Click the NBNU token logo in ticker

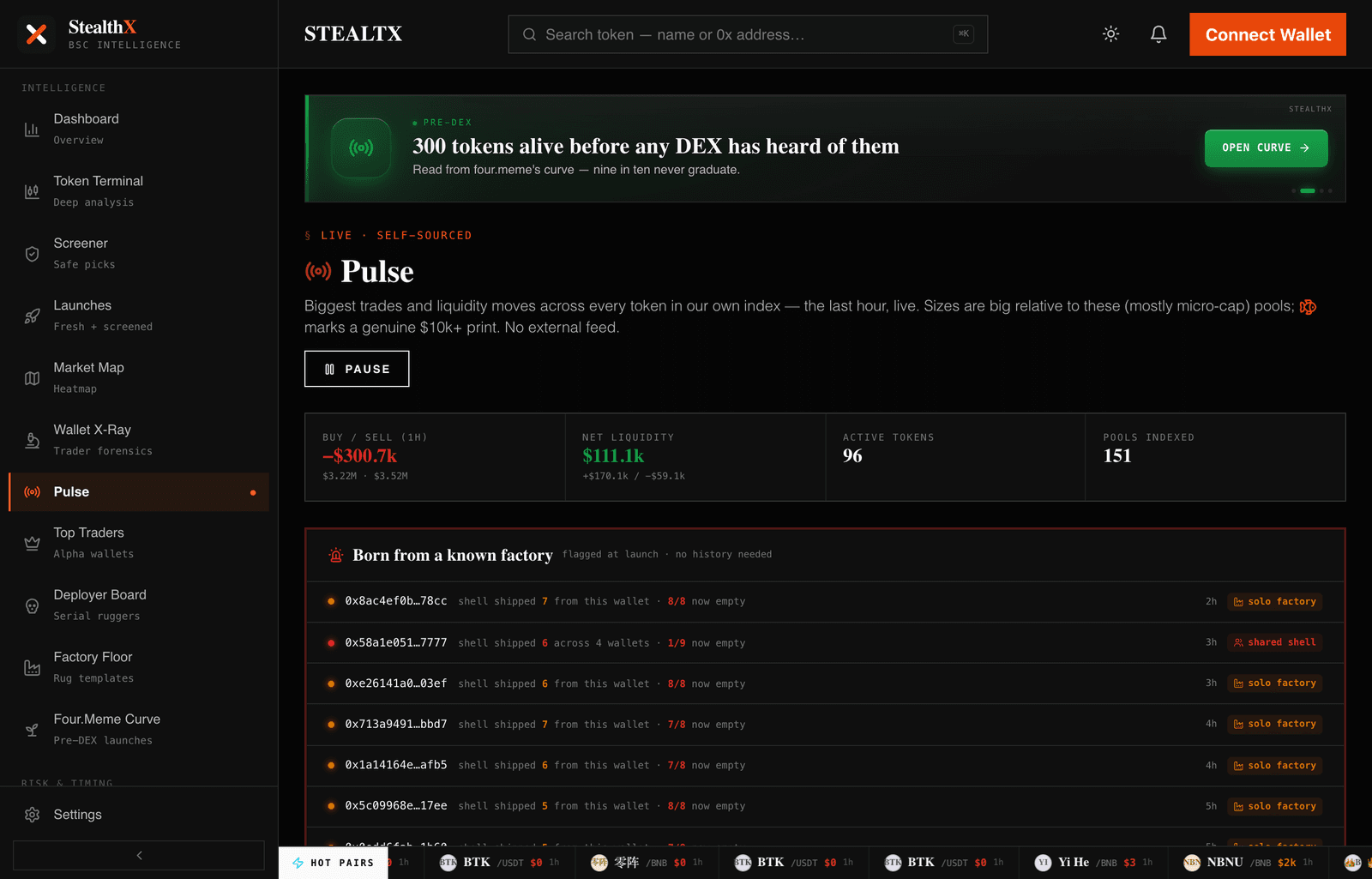1192,863
